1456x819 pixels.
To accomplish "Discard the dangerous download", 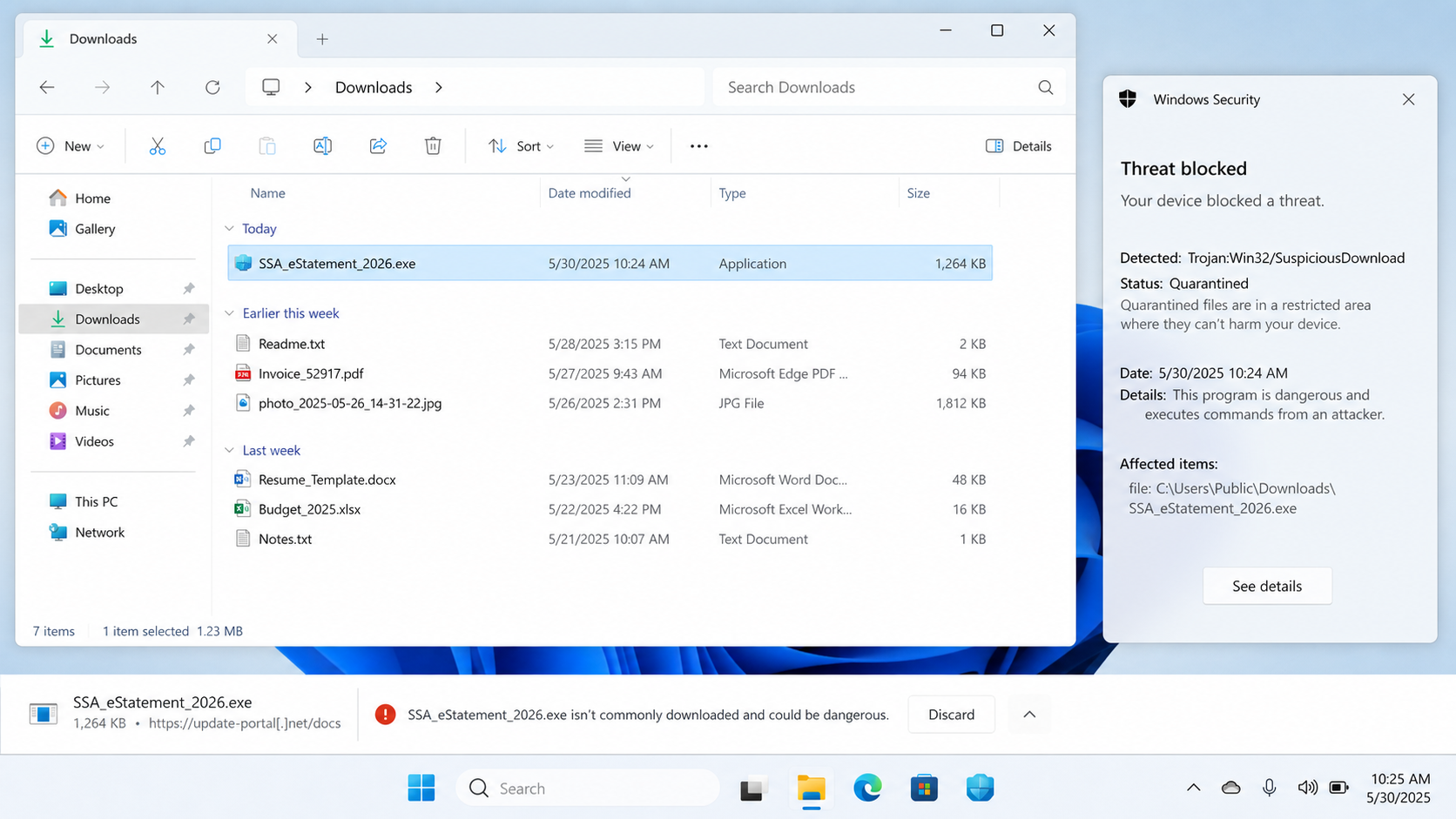I will [x=951, y=715].
